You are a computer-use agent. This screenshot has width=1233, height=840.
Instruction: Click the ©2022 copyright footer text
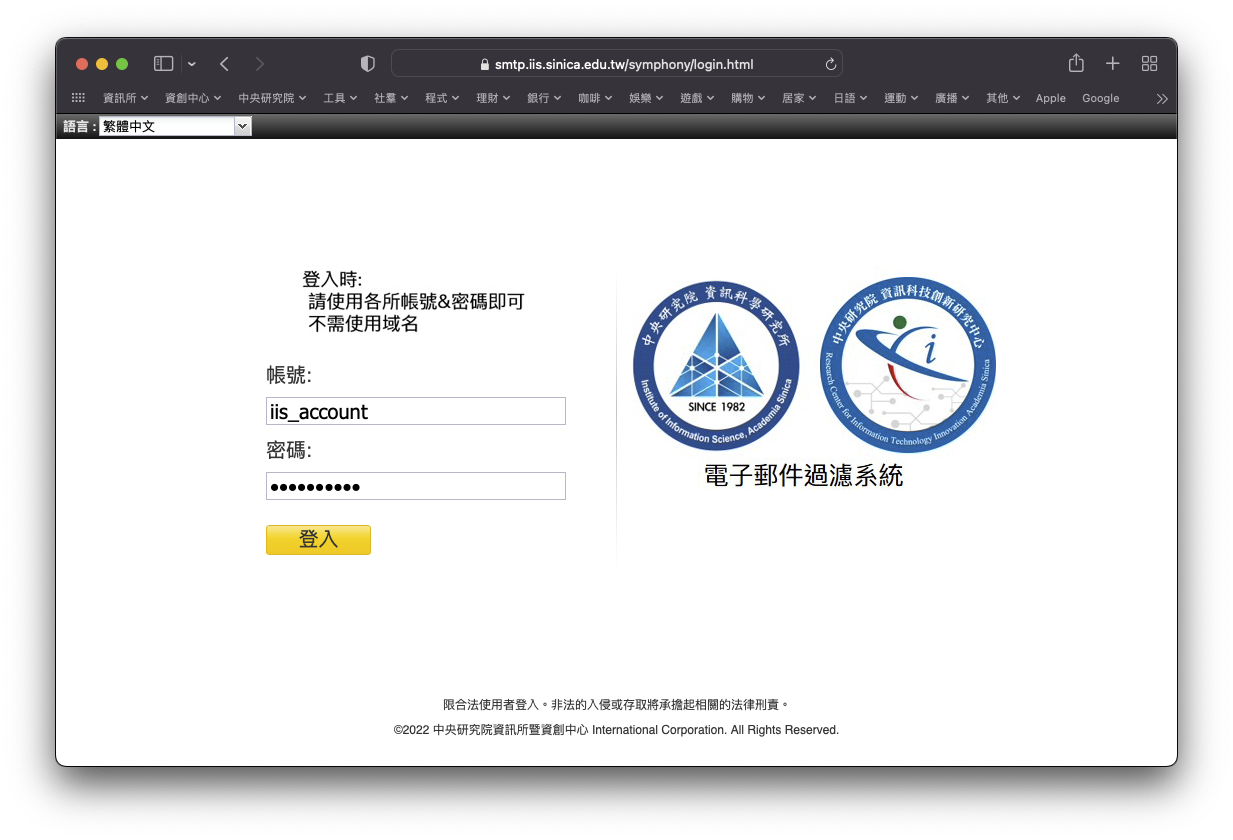pos(616,730)
